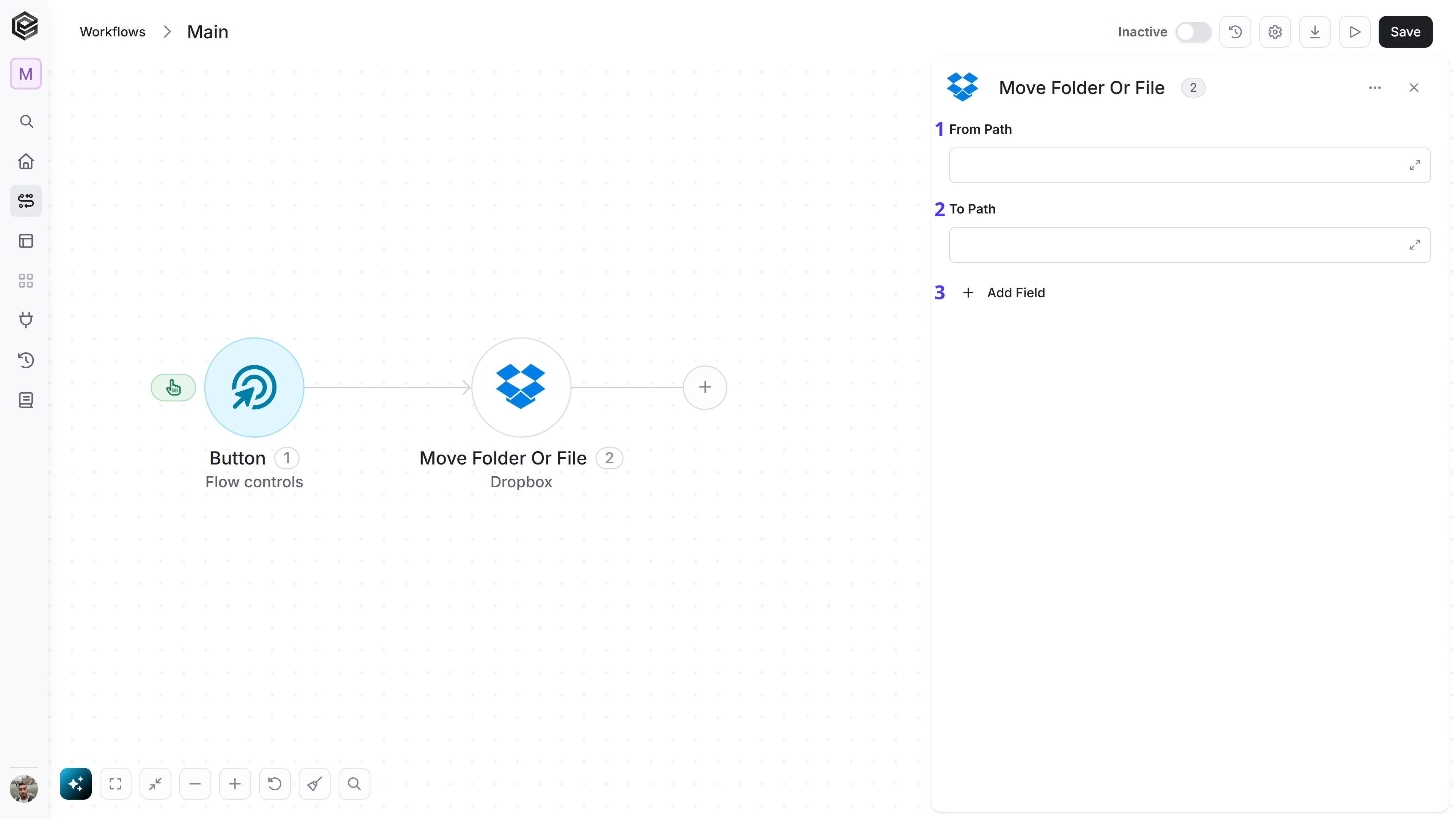Image resolution: width=1456 pixels, height=819 pixels.
Task: Open the plug connections sidebar icon
Action: (x=26, y=320)
